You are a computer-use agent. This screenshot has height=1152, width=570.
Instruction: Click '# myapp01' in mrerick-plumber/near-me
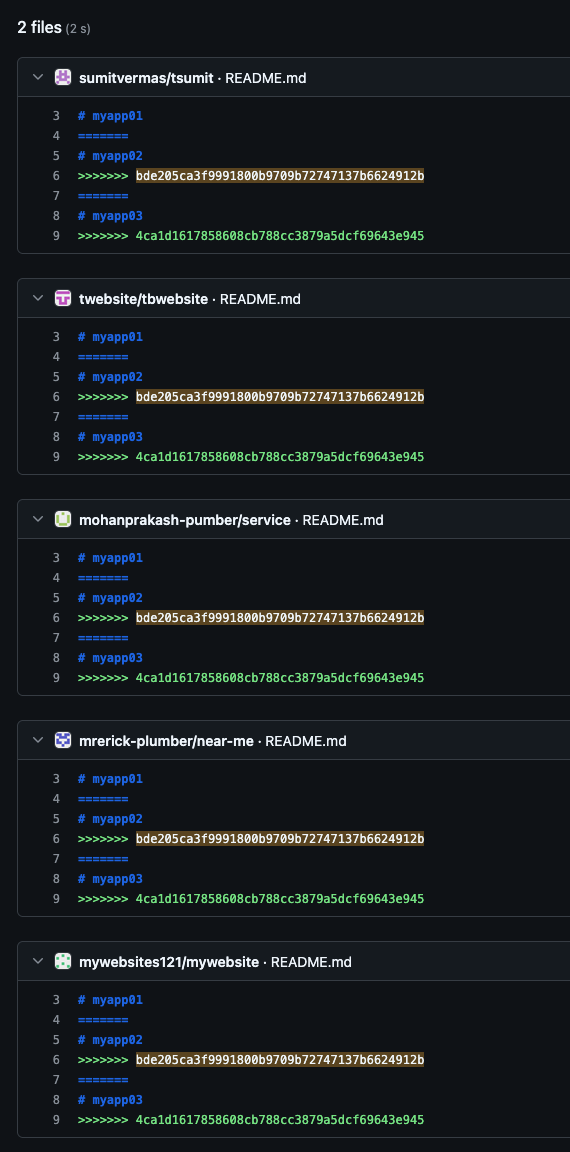click(x=110, y=779)
